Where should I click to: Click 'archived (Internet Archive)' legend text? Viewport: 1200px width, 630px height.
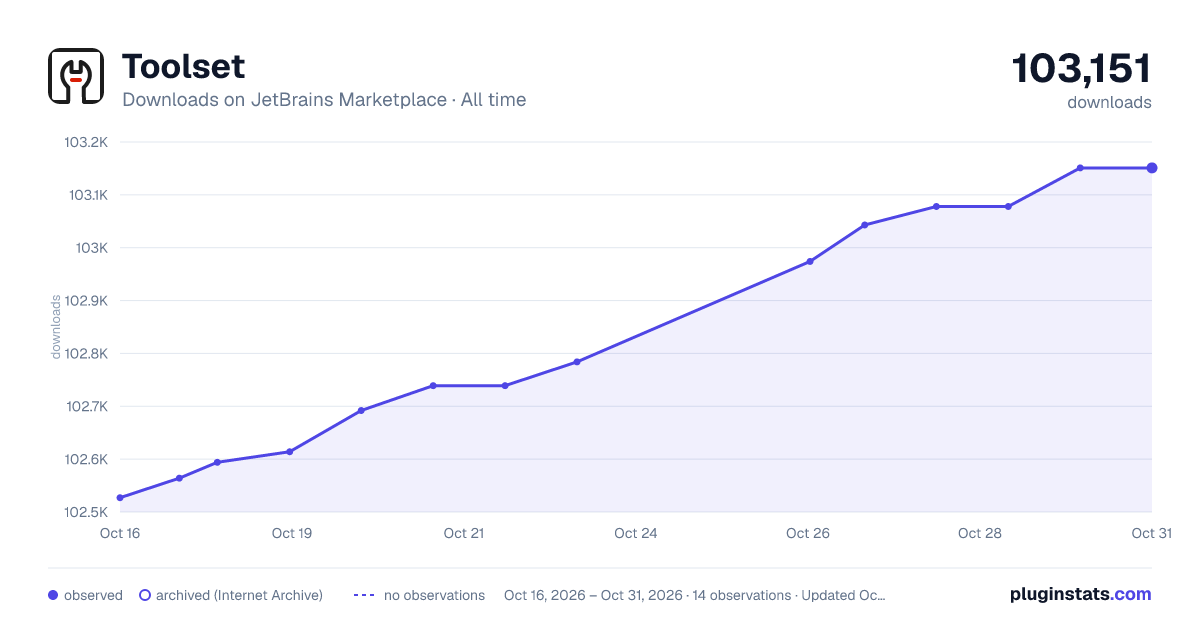pyautogui.click(x=239, y=595)
